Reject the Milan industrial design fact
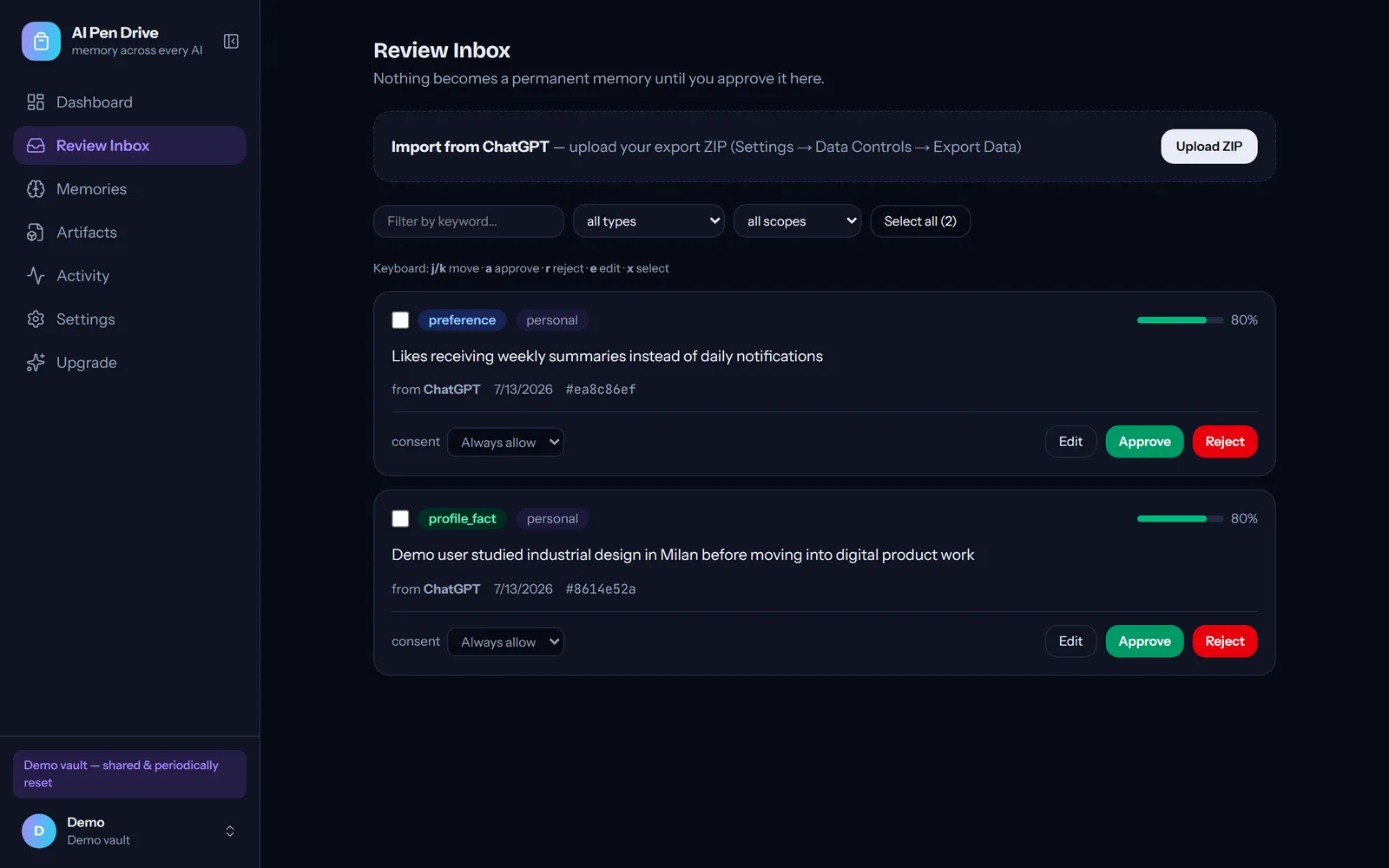The width and height of the screenshot is (1389, 868). (1224, 641)
